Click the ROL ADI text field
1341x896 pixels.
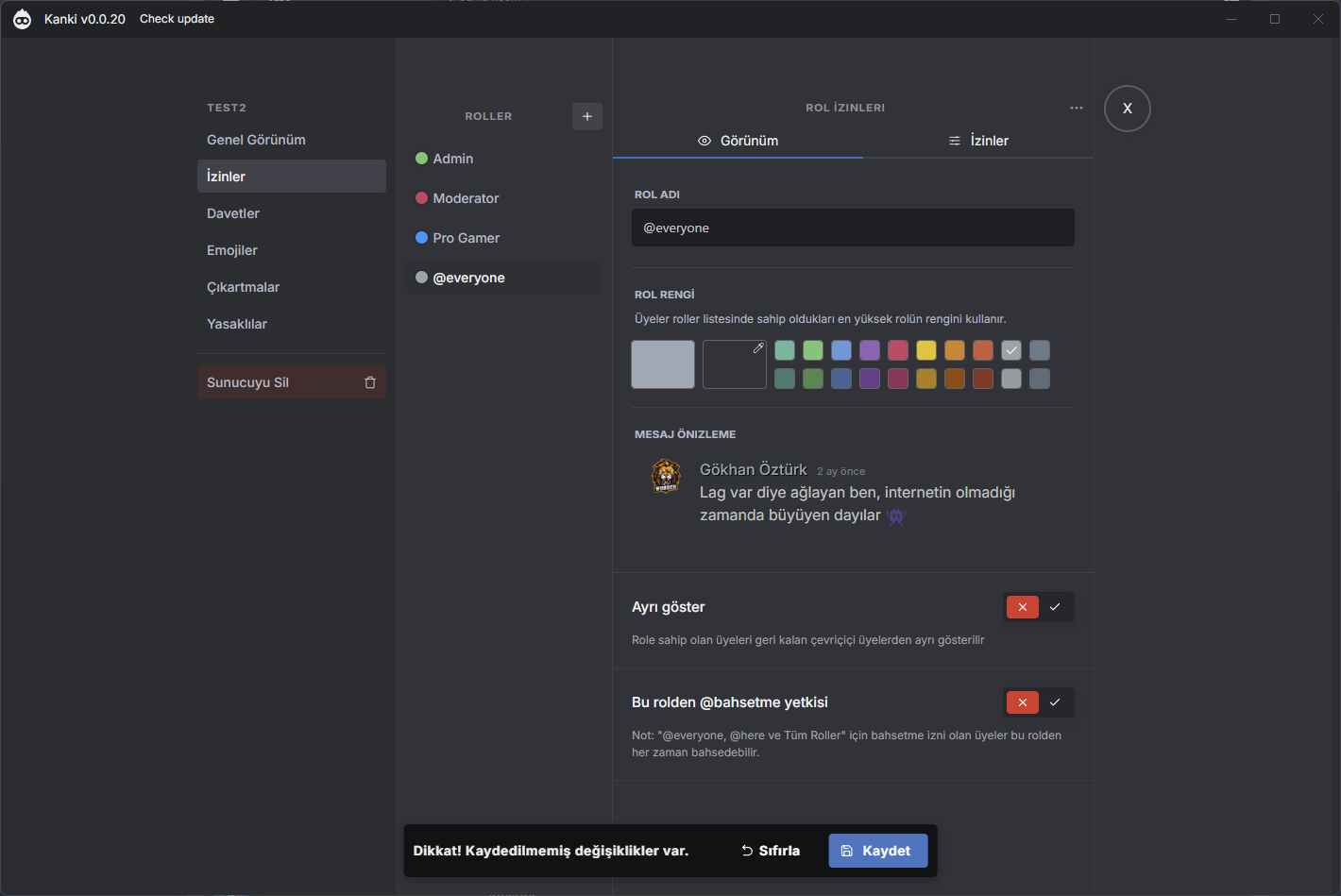point(853,228)
